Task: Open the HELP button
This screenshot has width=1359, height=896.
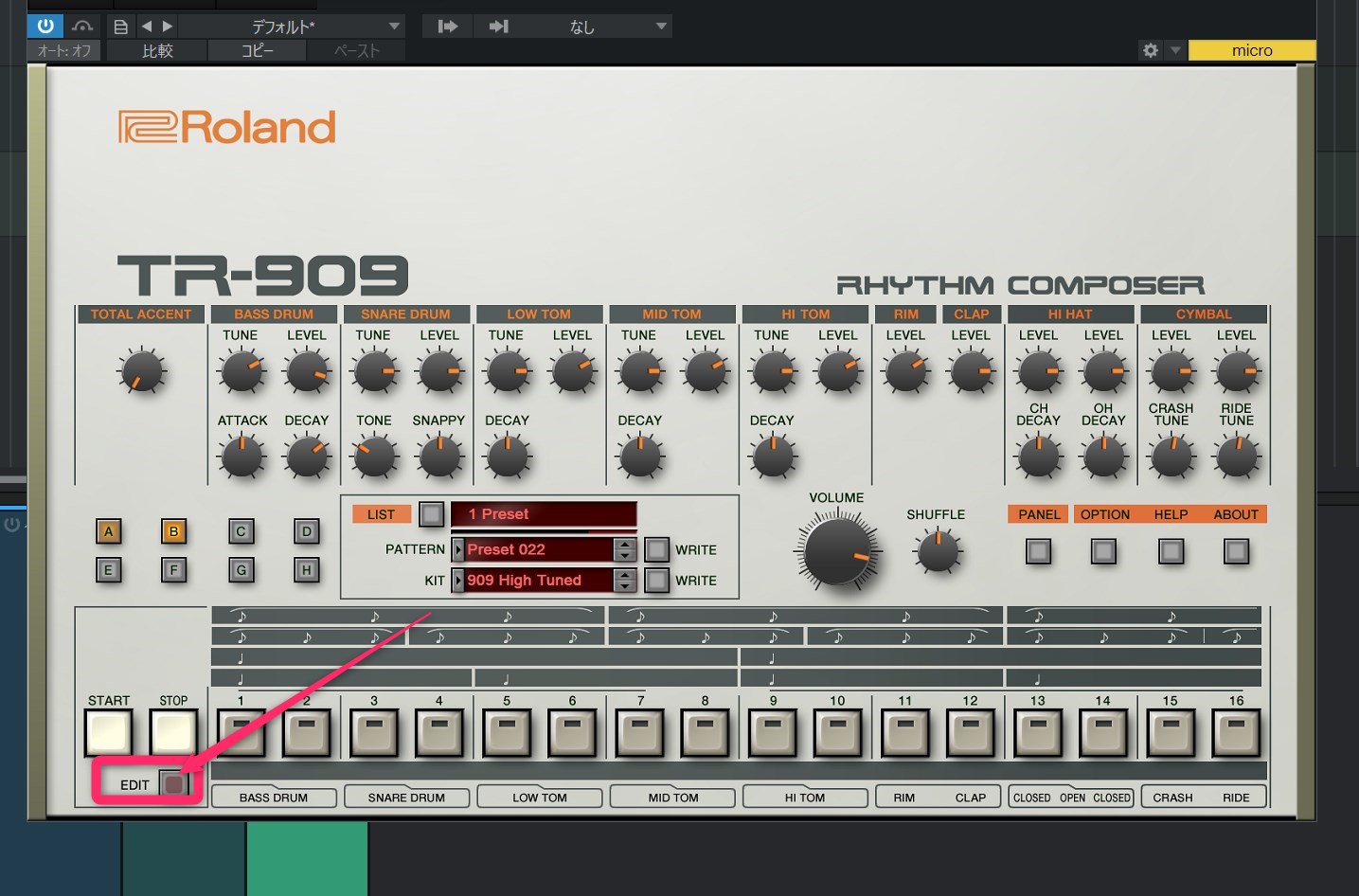Action: click(x=1171, y=550)
